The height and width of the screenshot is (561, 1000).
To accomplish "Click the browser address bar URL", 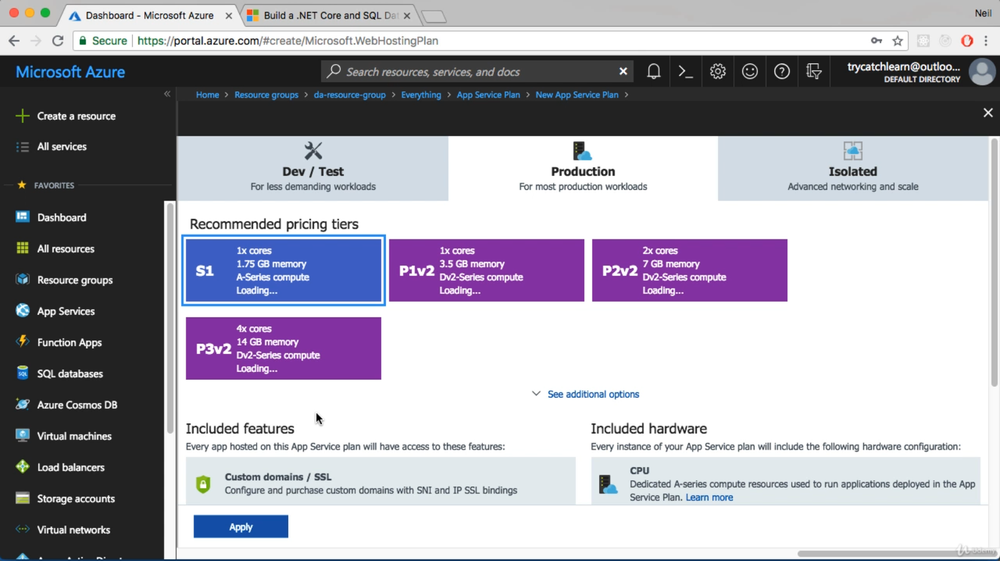I will pyautogui.click(x=288, y=41).
